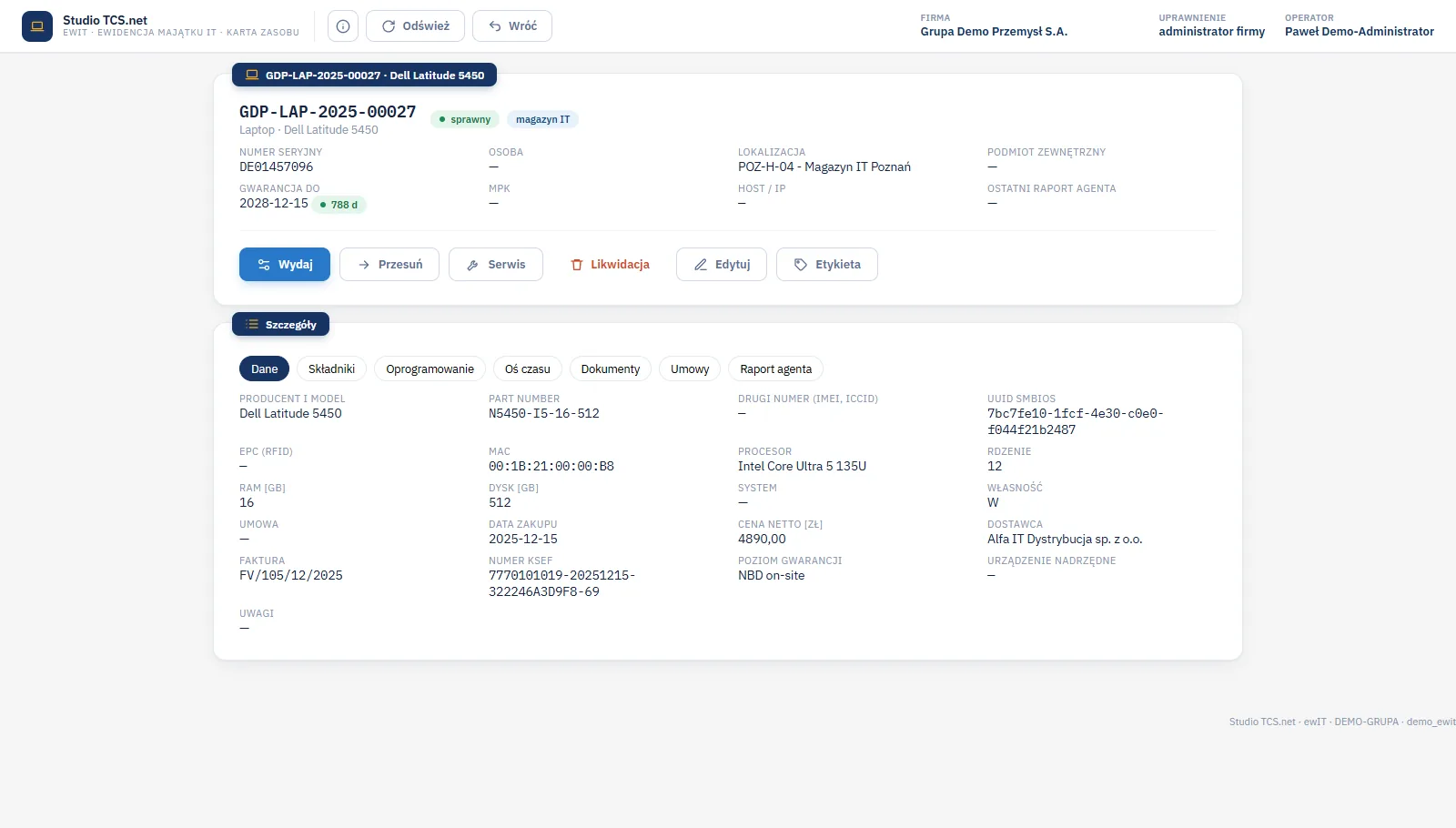Click the UUID SMBIOS value
Viewport: 1456px width, 828px height.
[1076, 421]
